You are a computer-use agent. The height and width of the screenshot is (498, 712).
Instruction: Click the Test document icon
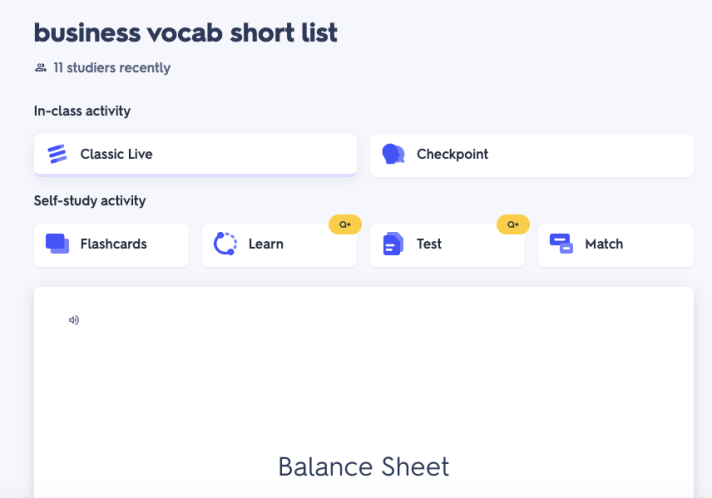393,244
